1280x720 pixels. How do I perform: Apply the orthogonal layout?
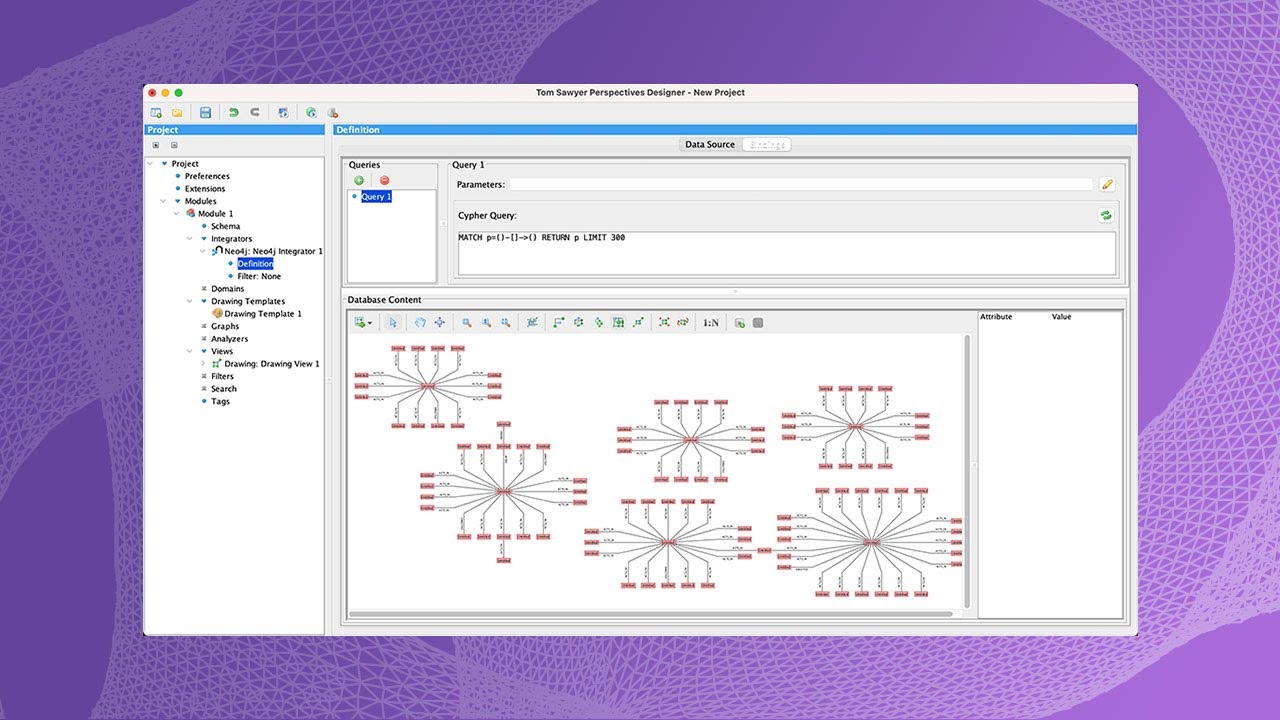[x=558, y=322]
